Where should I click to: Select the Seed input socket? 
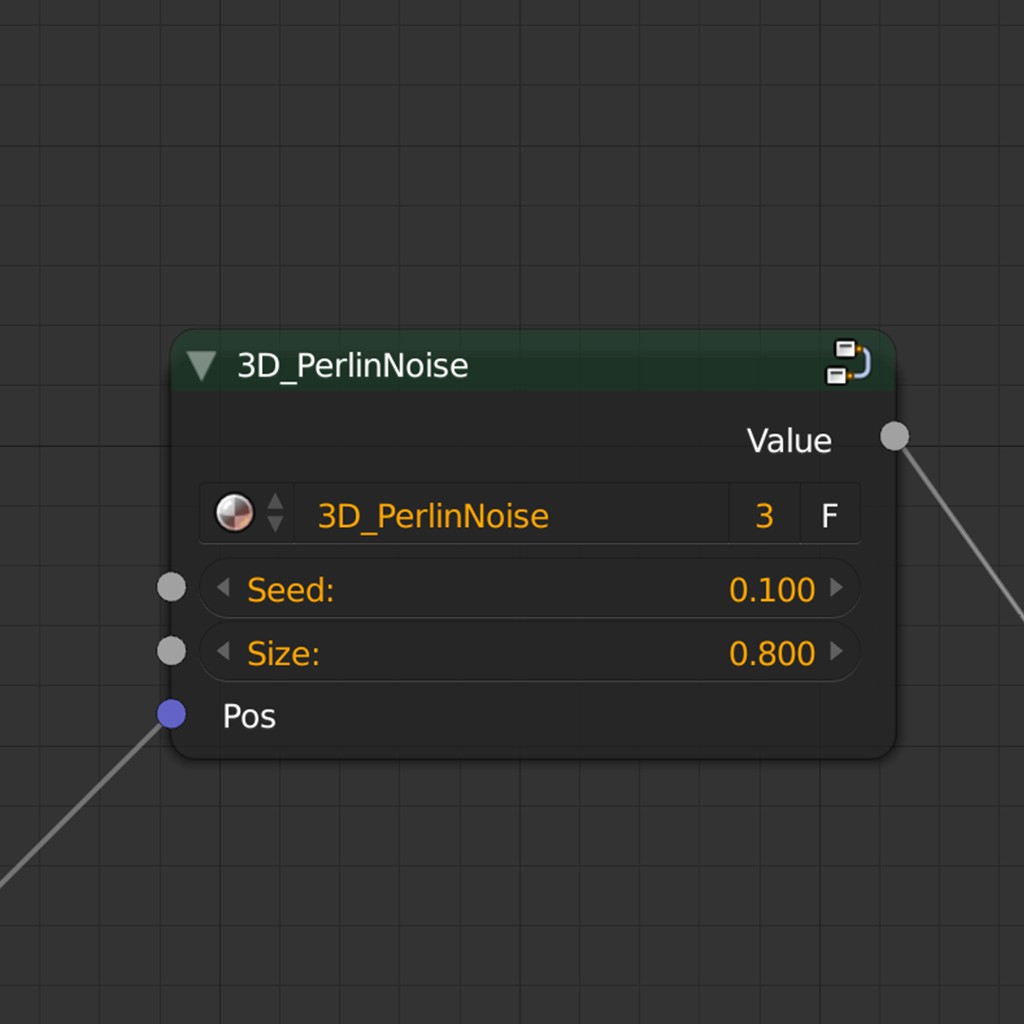171,587
